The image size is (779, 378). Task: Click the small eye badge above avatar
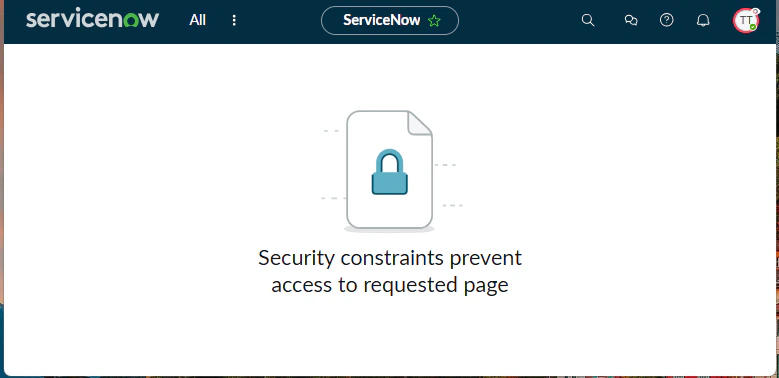(756, 11)
